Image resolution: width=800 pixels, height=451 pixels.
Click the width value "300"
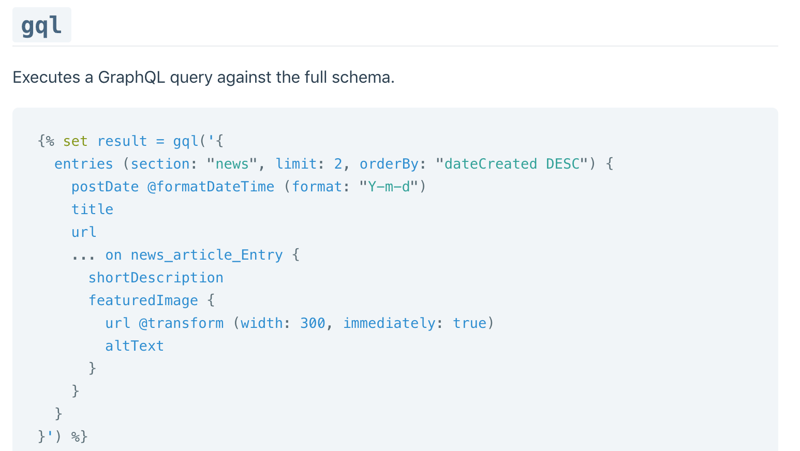click(313, 323)
